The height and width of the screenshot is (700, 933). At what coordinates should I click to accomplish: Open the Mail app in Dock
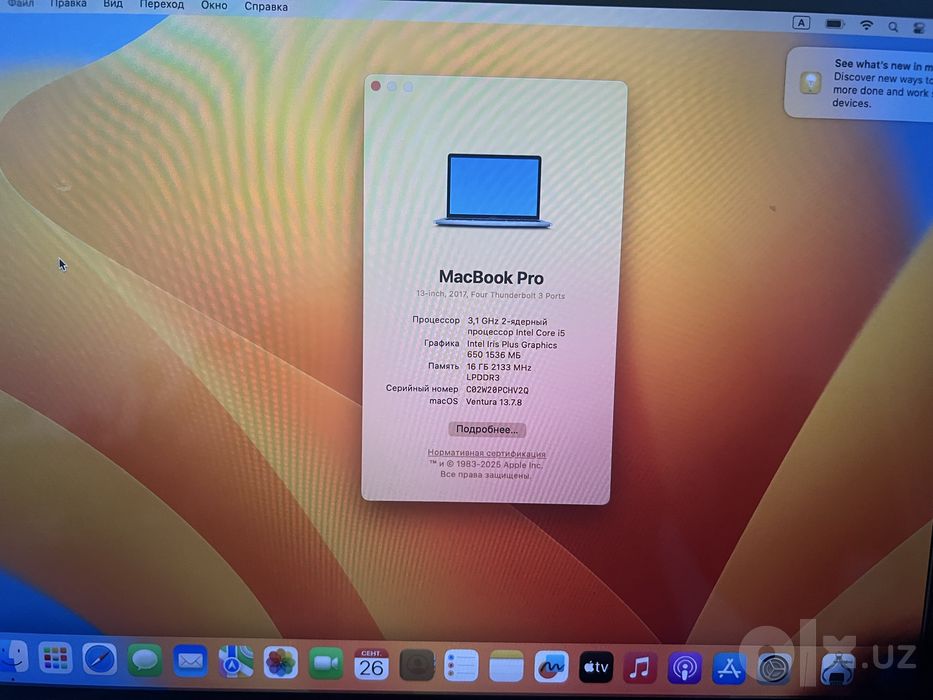pyautogui.click(x=190, y=661)
